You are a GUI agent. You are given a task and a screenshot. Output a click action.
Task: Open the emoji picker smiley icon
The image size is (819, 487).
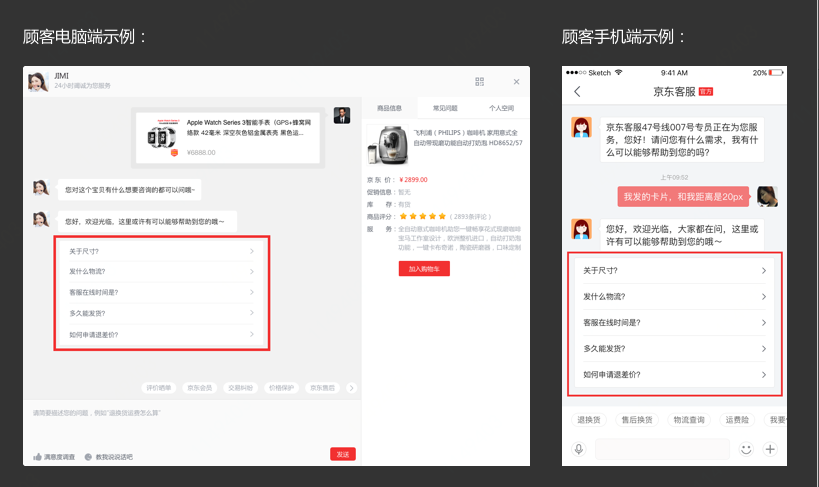[746, 449]
